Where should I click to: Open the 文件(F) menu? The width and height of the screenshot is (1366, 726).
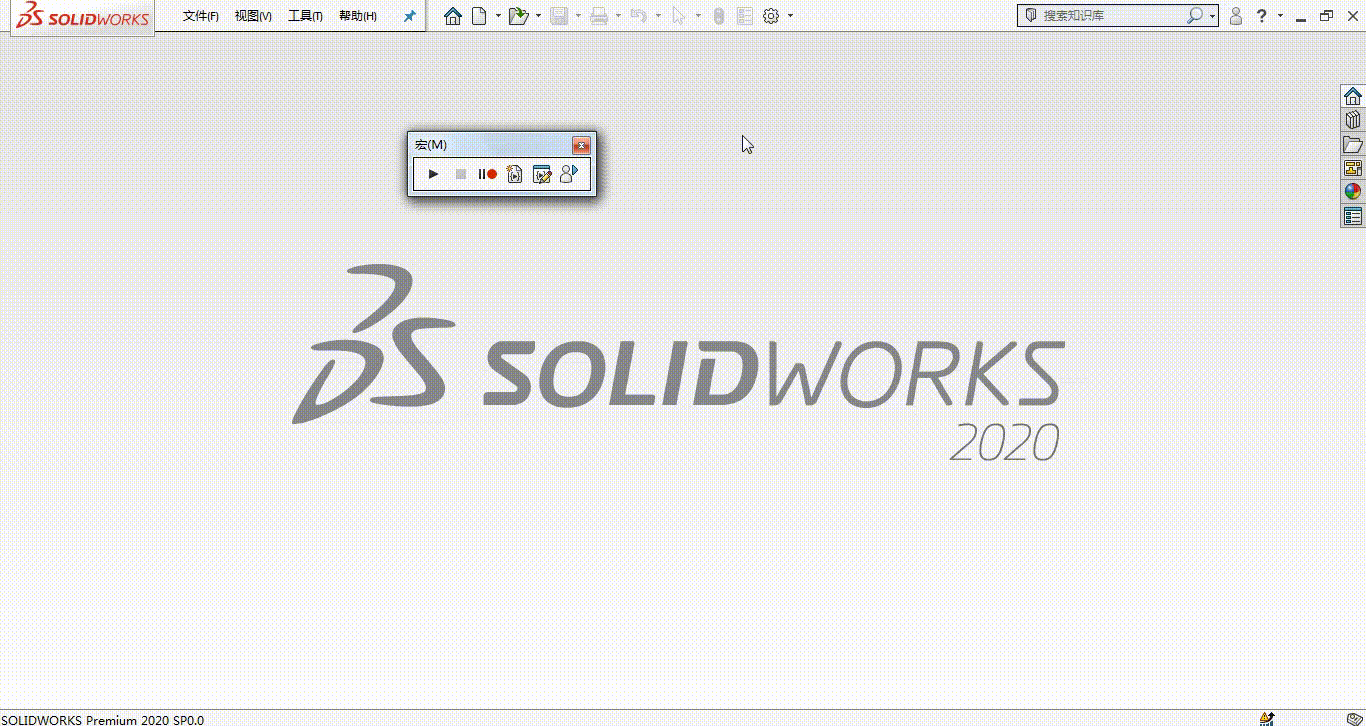pyautogui.click(x=201, y=16)
